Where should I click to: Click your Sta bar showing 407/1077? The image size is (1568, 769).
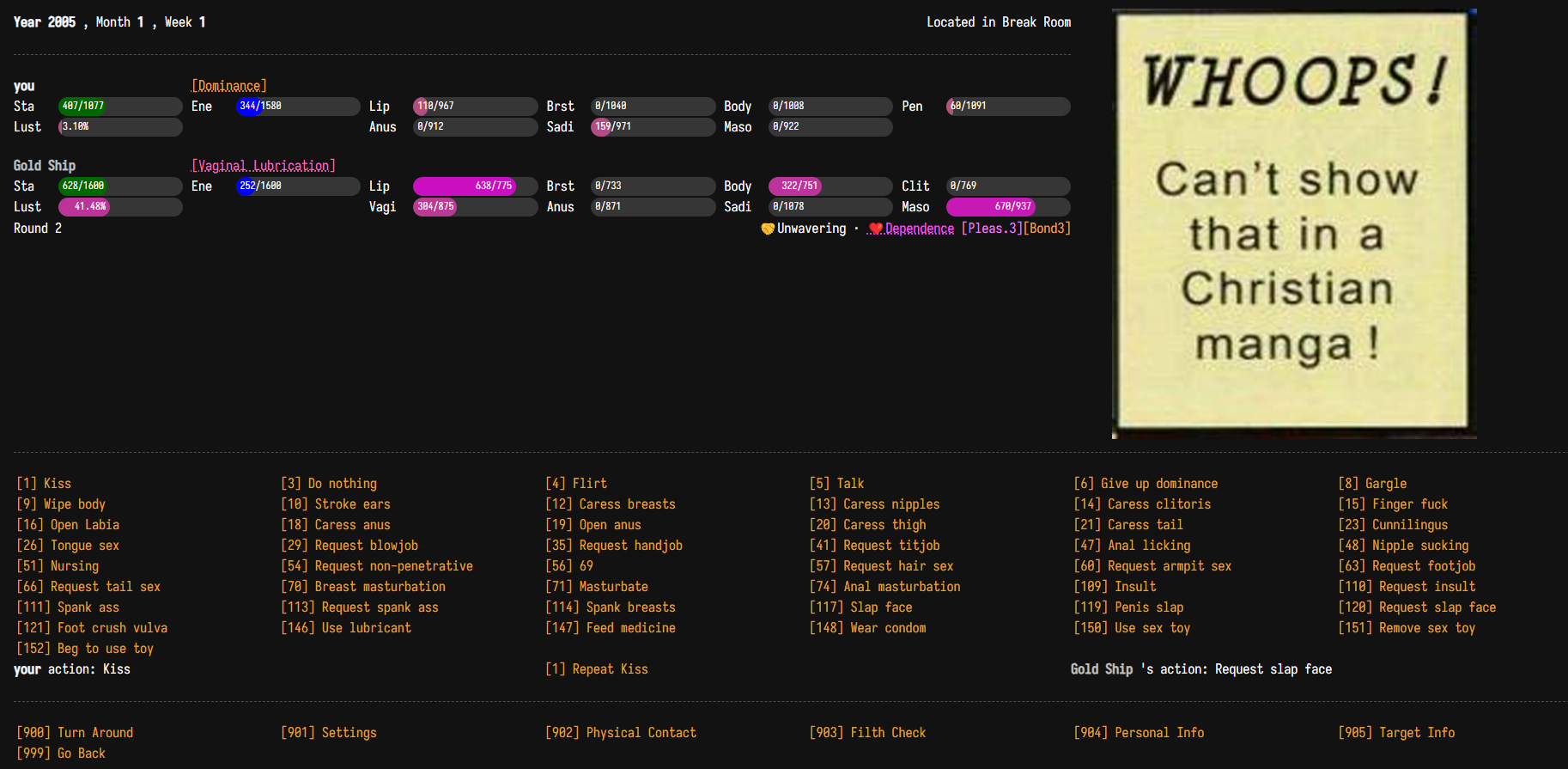tap(120, 107)
